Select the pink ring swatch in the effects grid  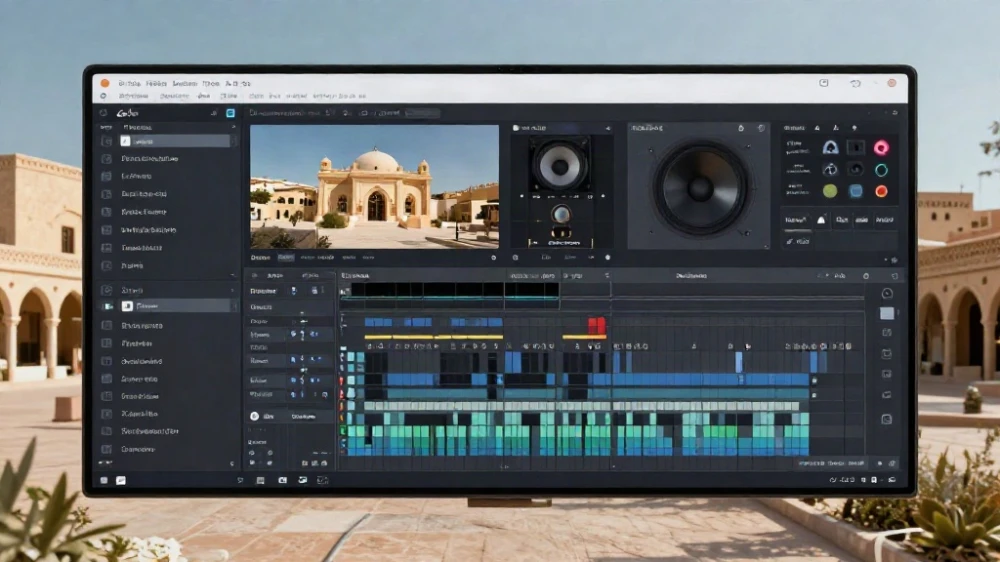click(881, 148)
